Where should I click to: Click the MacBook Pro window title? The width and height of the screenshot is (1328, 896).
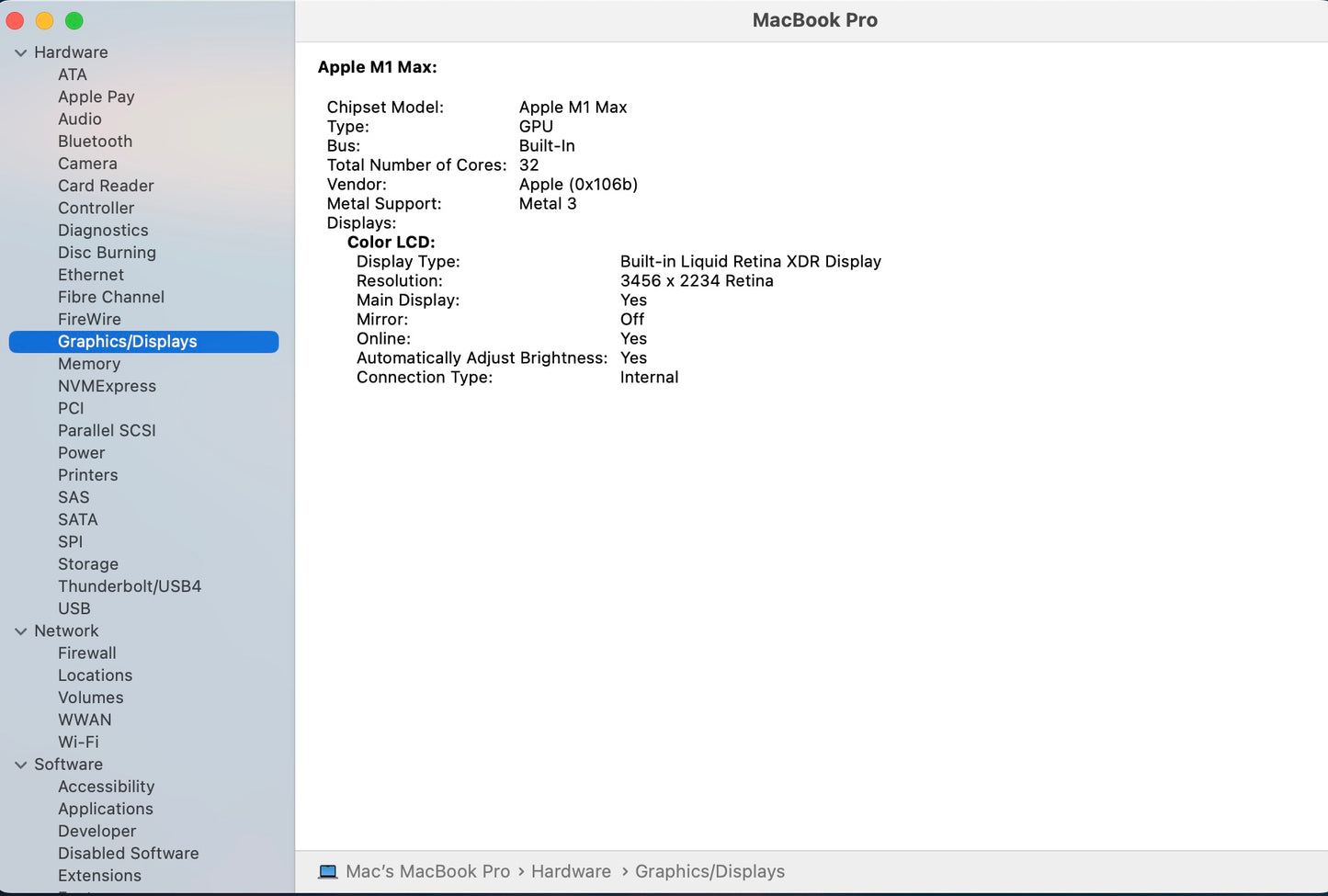click(814, 20)
